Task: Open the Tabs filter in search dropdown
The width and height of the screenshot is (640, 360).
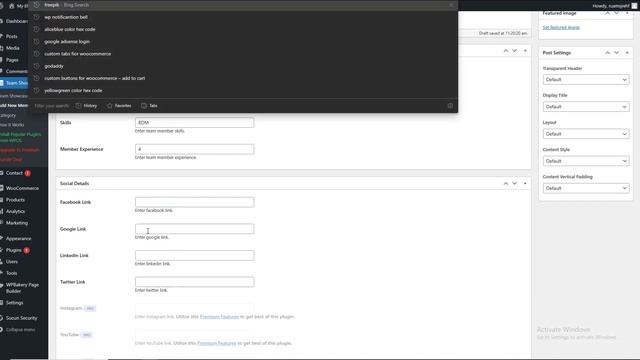Action: tap(149, 106)
